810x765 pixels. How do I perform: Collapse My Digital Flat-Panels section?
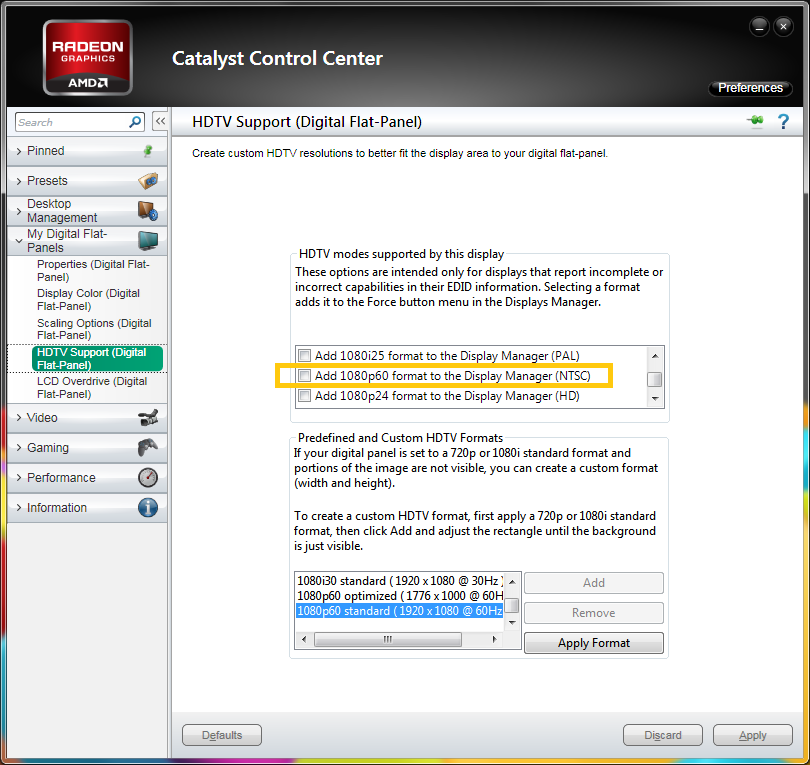click(x=19, y=241)
